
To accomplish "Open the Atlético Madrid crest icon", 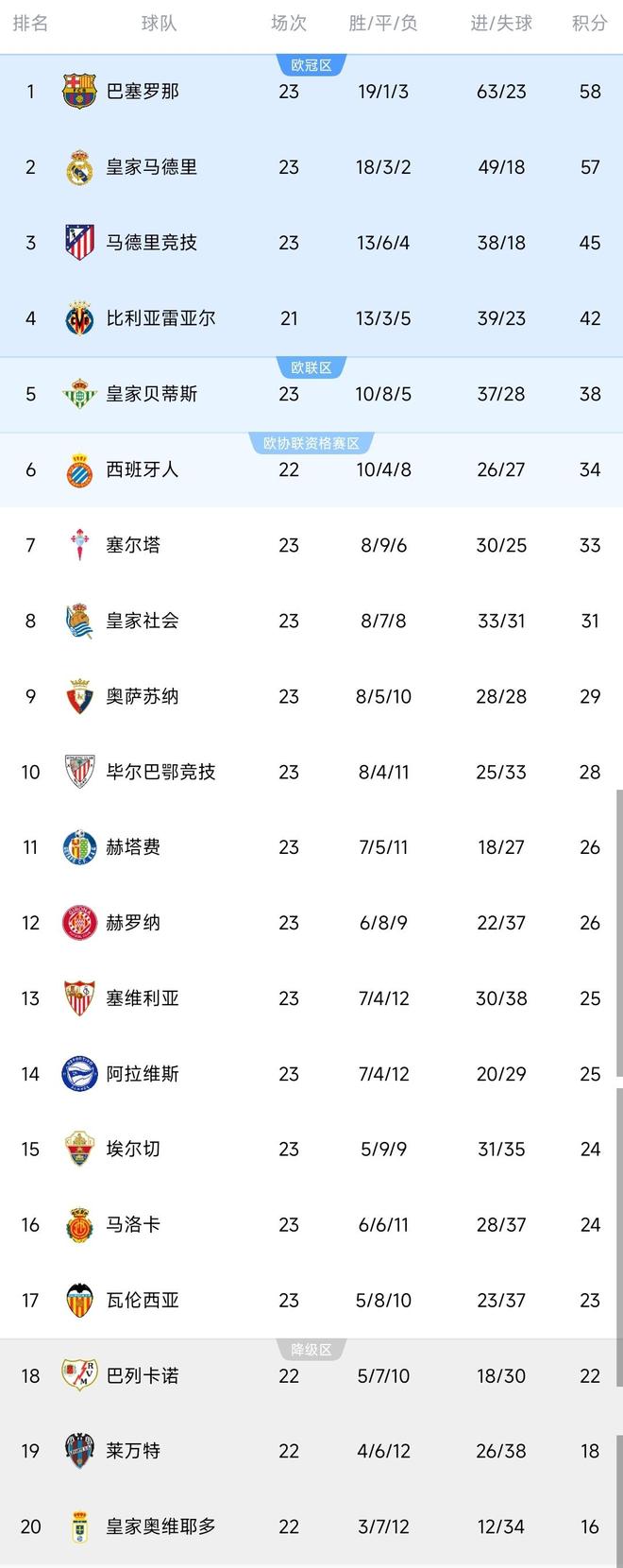I will tap(79, 243).
